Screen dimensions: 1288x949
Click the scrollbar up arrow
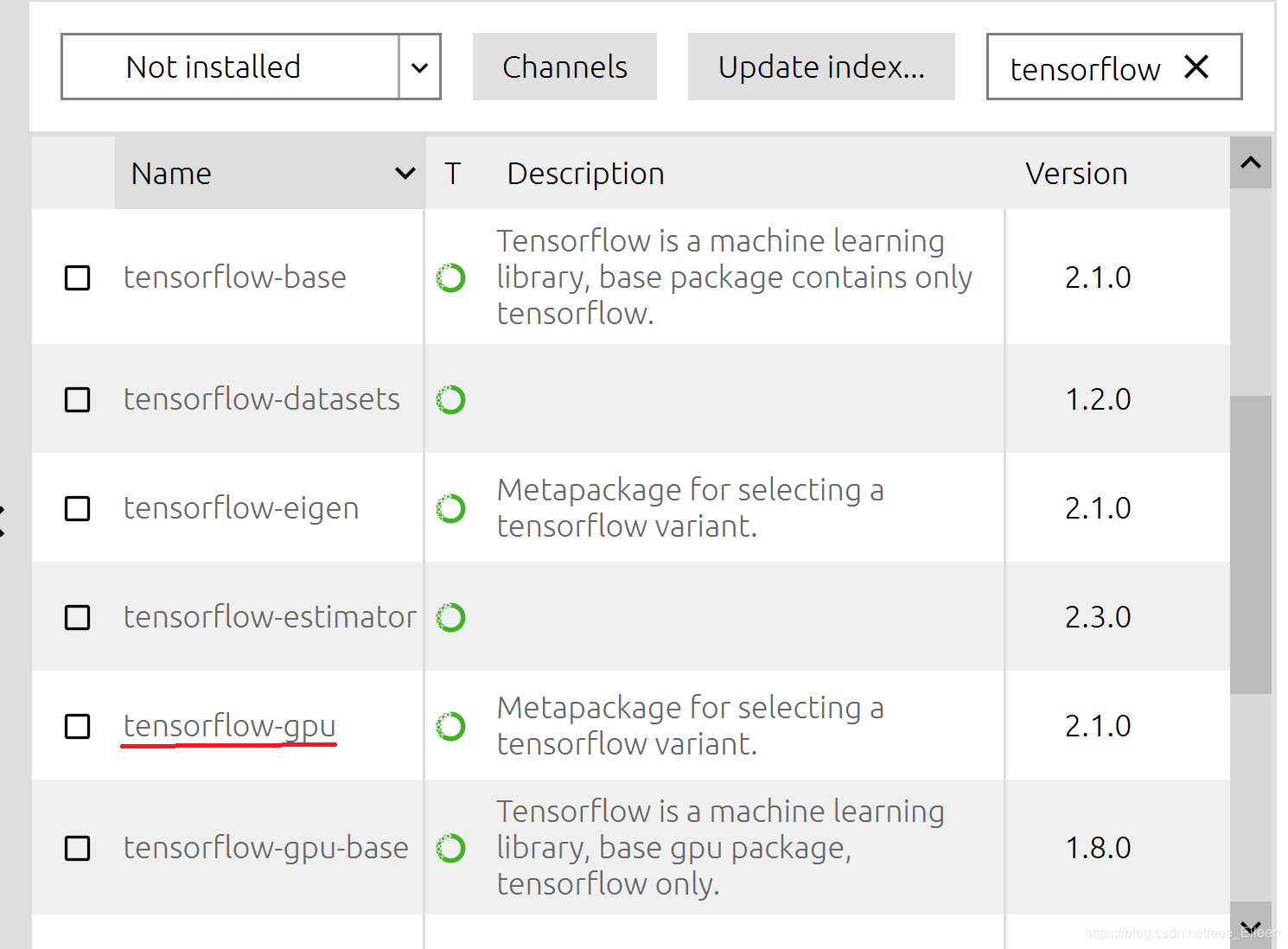pyautogui.click(x=1251, y=162)
